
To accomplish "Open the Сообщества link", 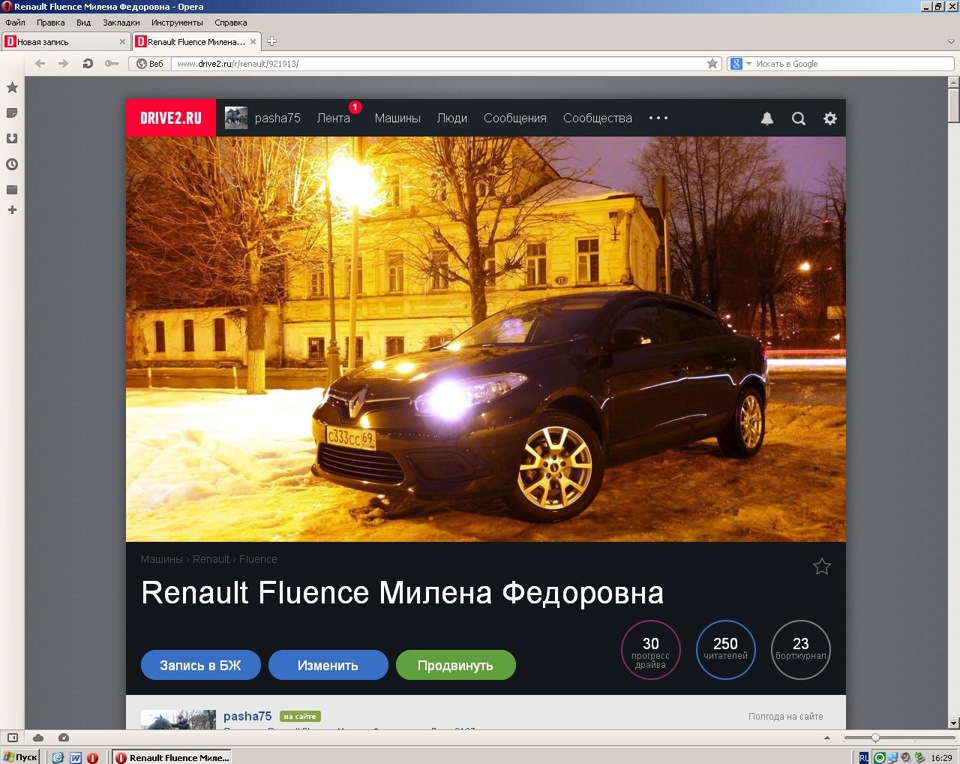I will click(x=598, y=118).
